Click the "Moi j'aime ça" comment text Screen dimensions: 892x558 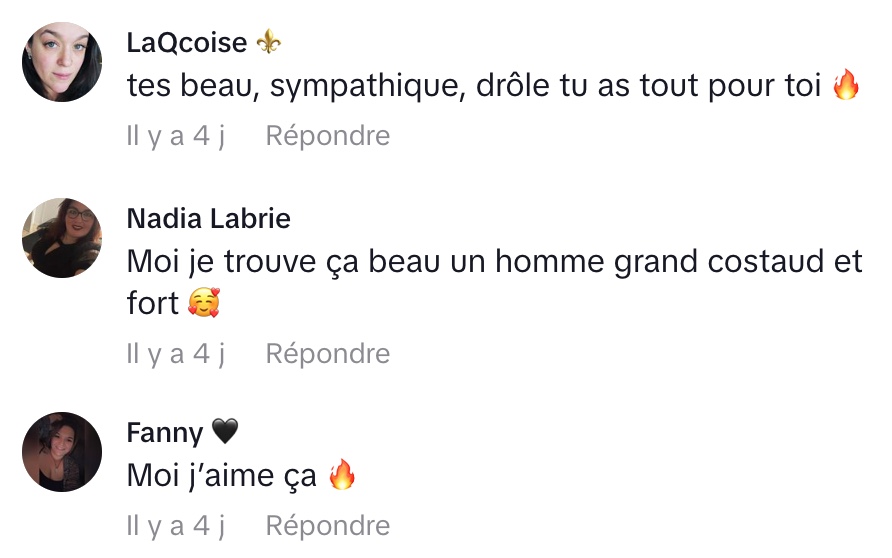(221, 476)
